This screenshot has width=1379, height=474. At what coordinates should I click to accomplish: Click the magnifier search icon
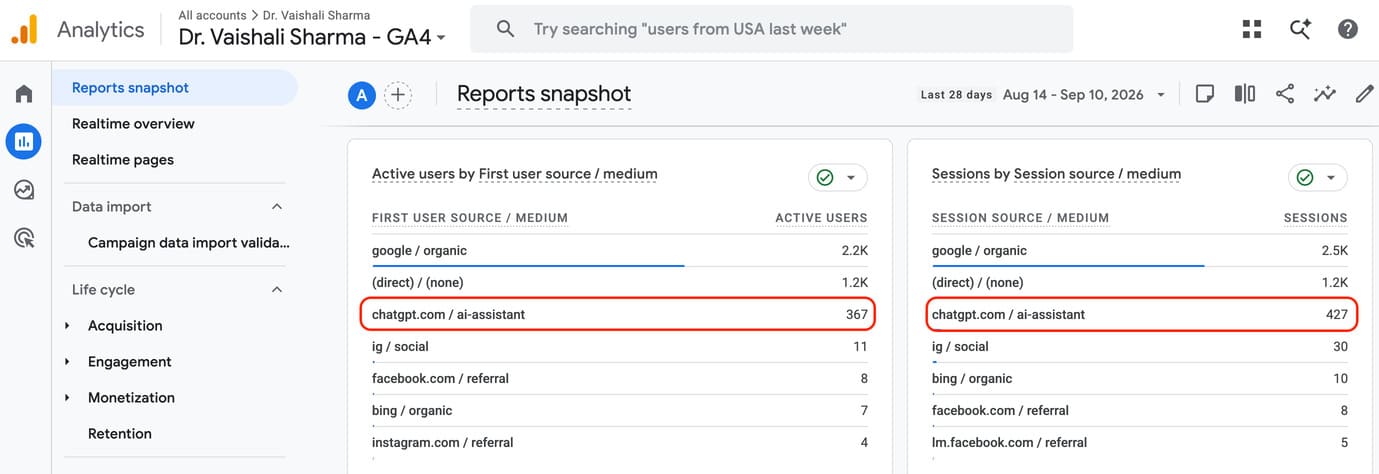coord(506,29)
